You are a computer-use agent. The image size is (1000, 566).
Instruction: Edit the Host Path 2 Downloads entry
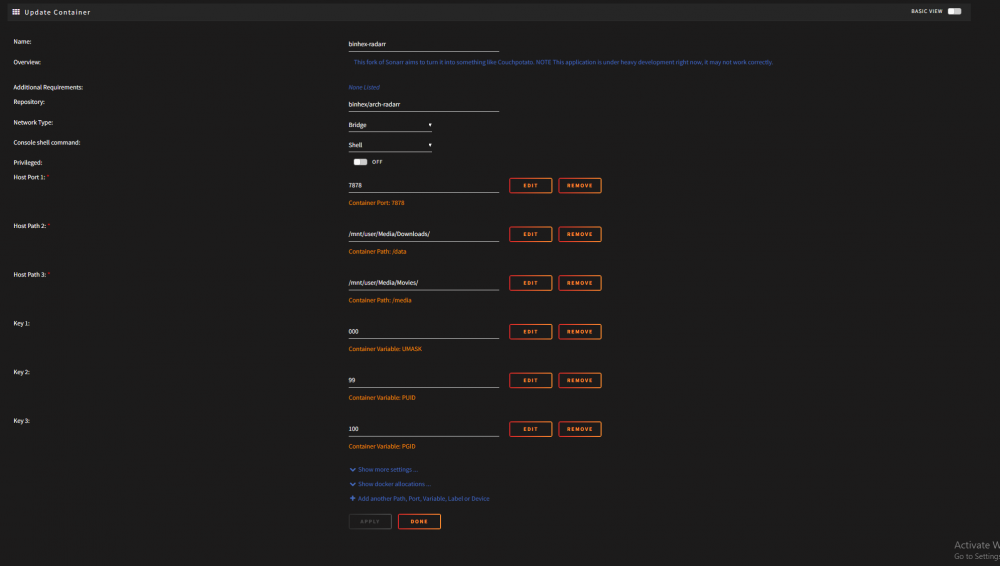coord(531,234)
